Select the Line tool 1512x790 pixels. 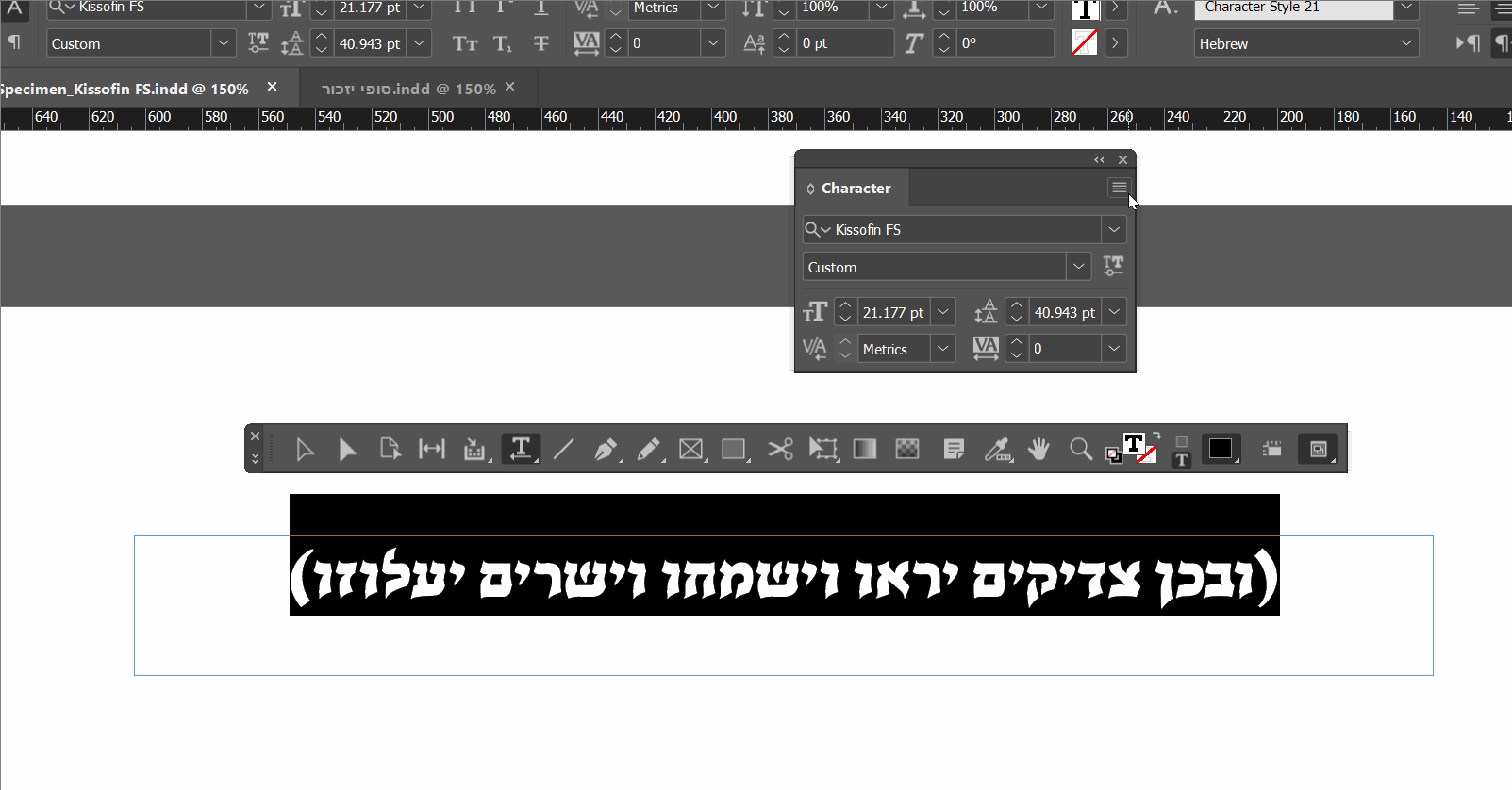(563, 449)
